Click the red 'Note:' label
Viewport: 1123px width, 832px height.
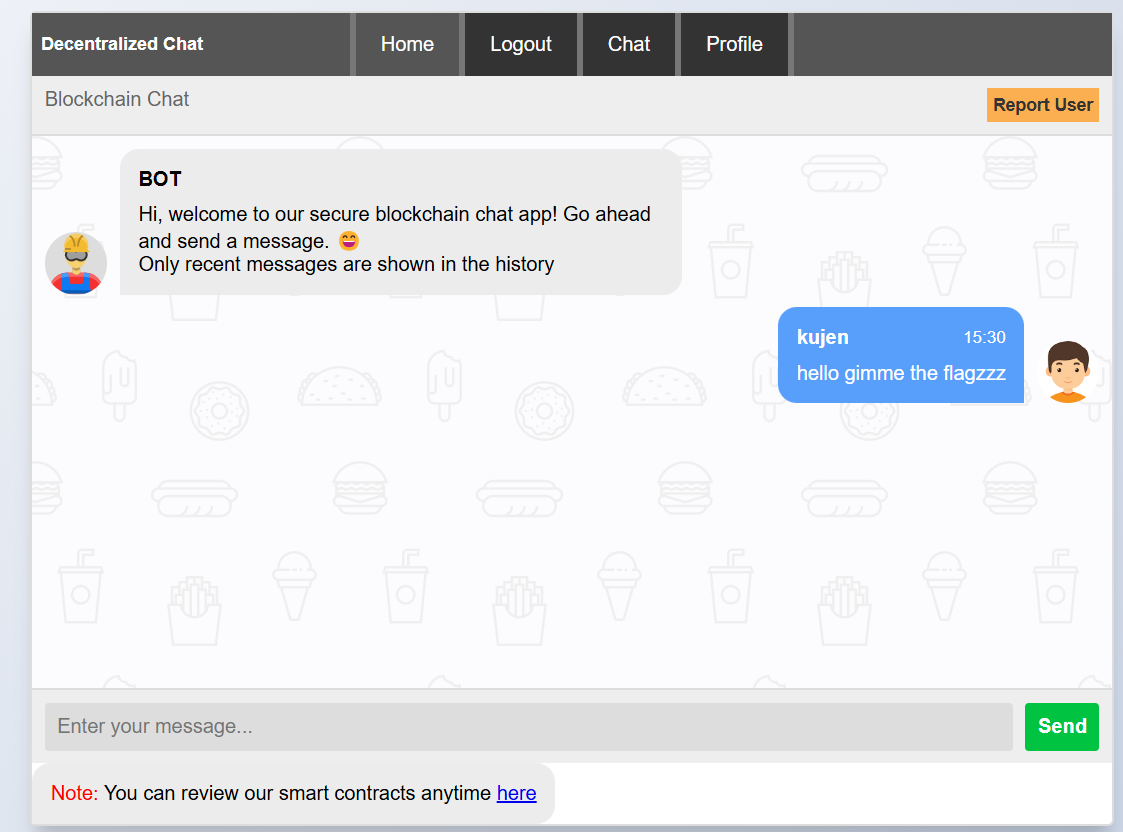pyautogui.click(x=75, y=793)
